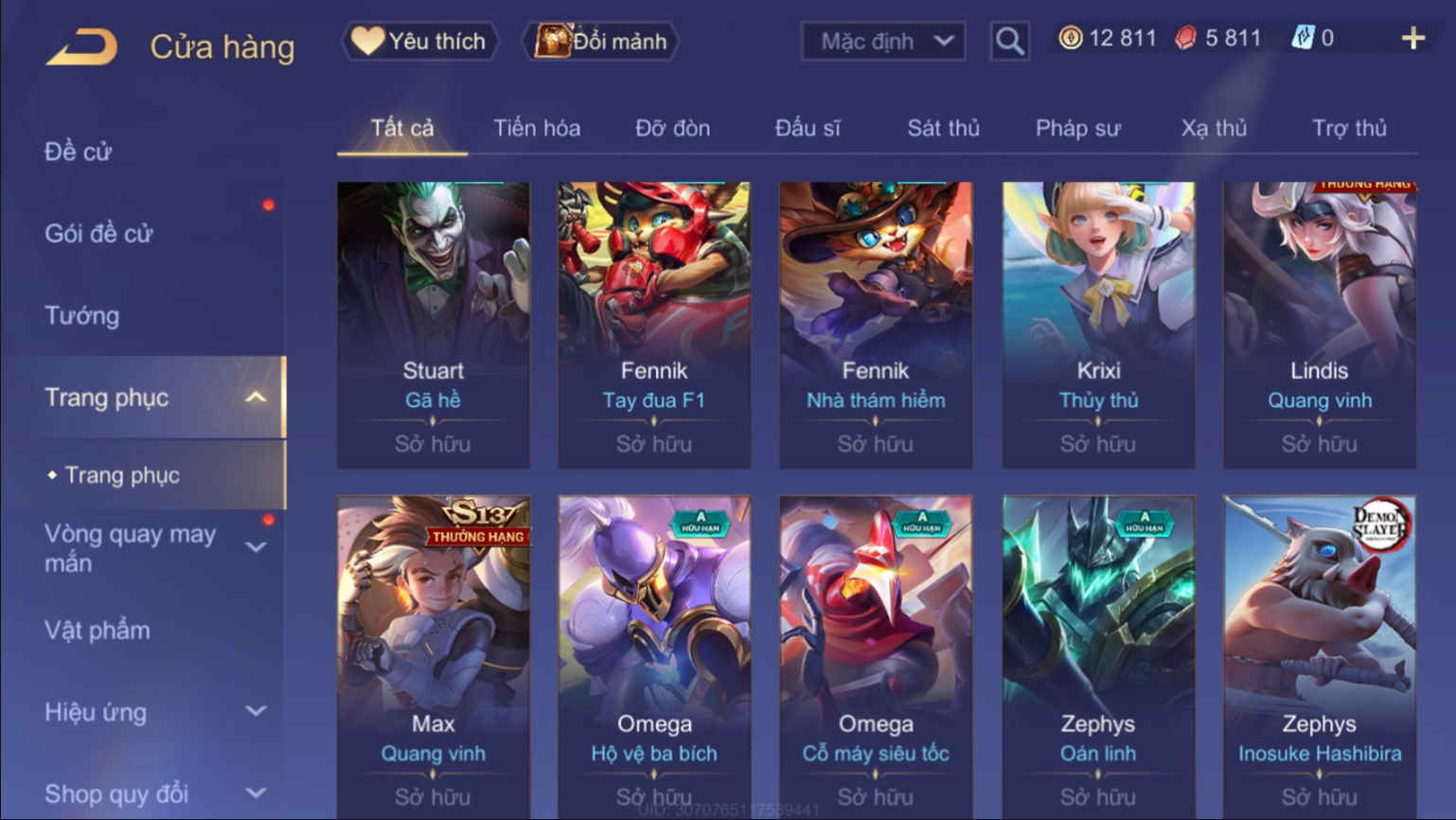This screenshot has height=820, width=1456.
Task: Tap the red ruby balance icon
Action: tap(1185, 38)
